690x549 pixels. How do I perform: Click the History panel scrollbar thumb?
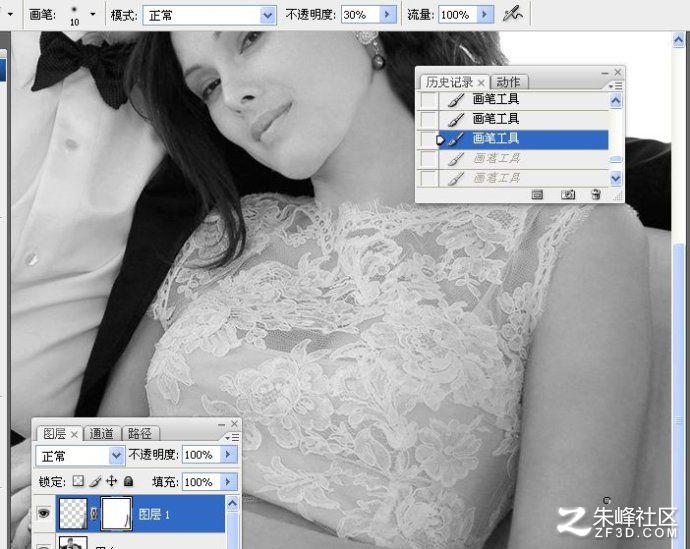coord(616,159)
